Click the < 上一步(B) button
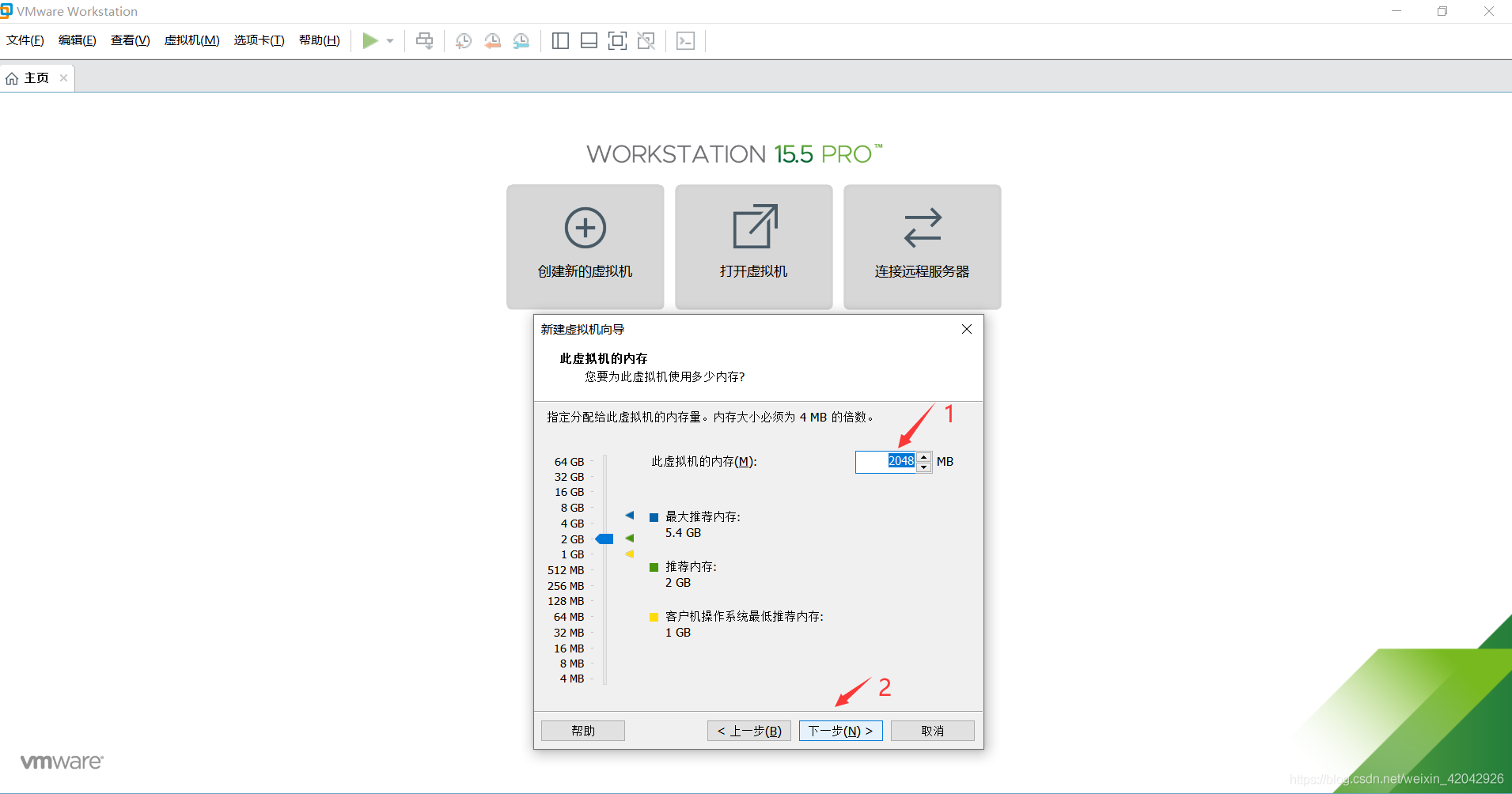The image size is (1512, 794). 749,731
